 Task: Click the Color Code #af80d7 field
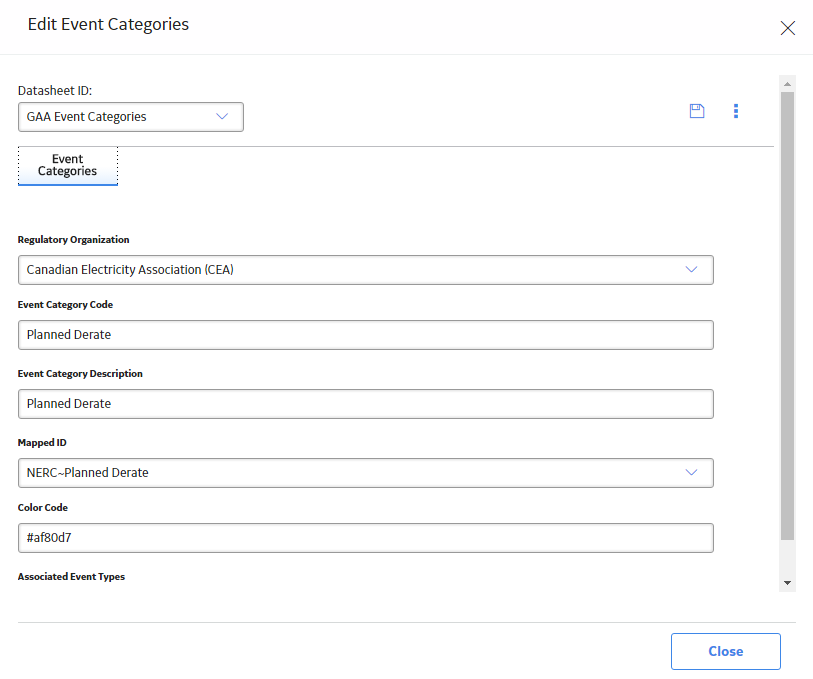pos(366,537)
